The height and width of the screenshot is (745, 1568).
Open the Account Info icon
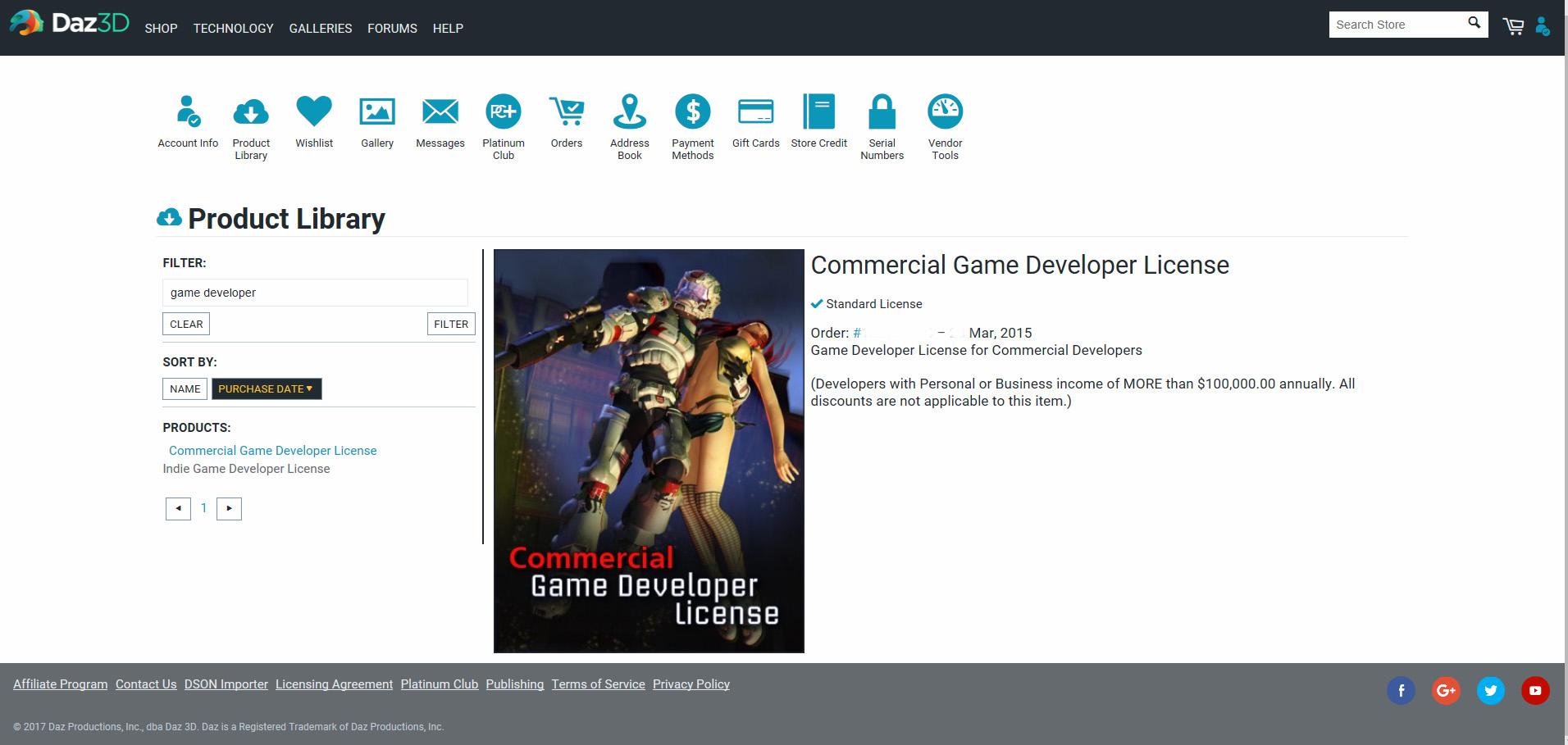(188, 111)
